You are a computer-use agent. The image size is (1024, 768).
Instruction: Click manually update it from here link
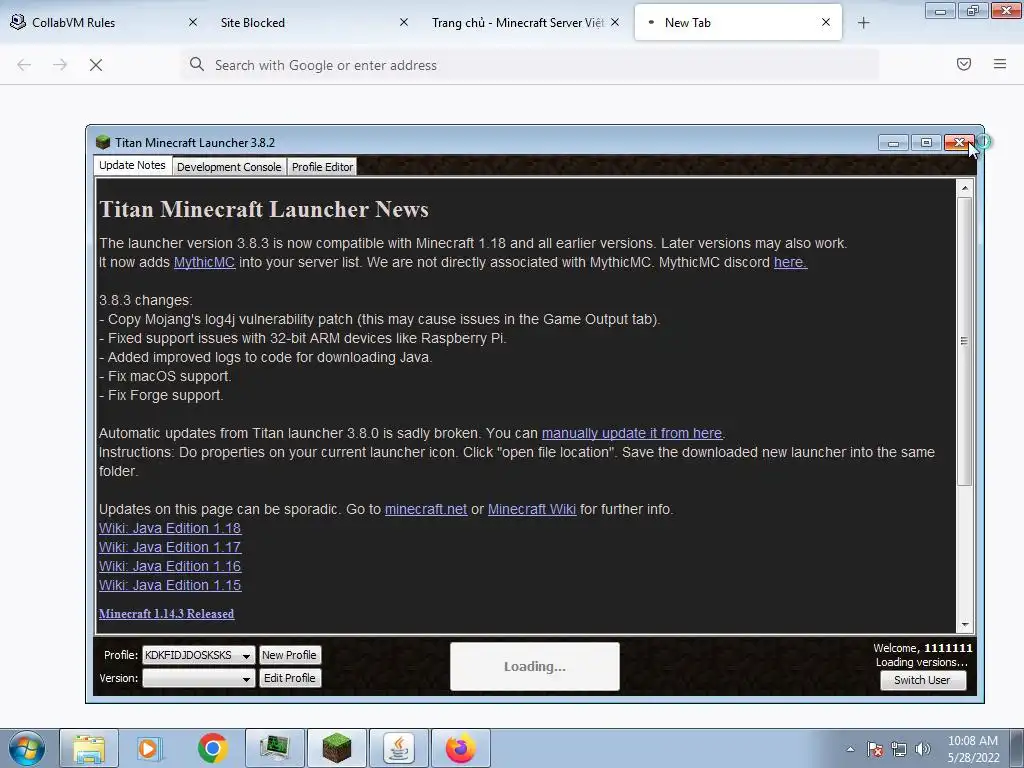(632, 434)
